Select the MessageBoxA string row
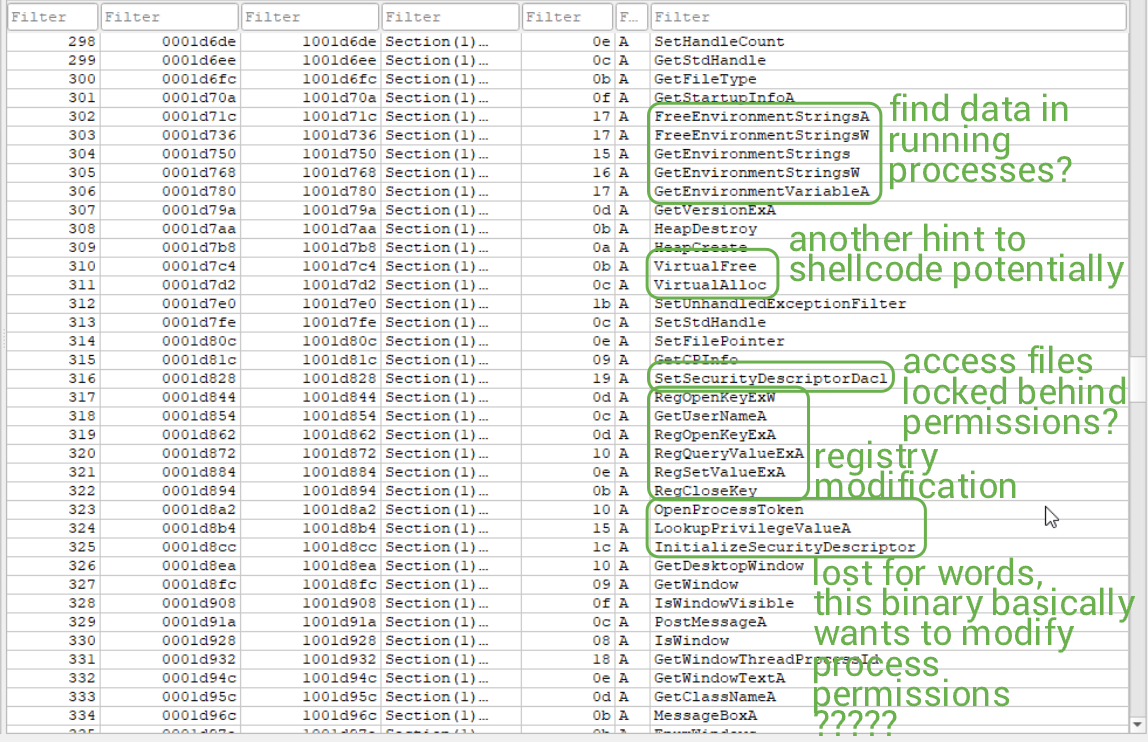Viewport: 1148px width, 742px height. [704, 715]
